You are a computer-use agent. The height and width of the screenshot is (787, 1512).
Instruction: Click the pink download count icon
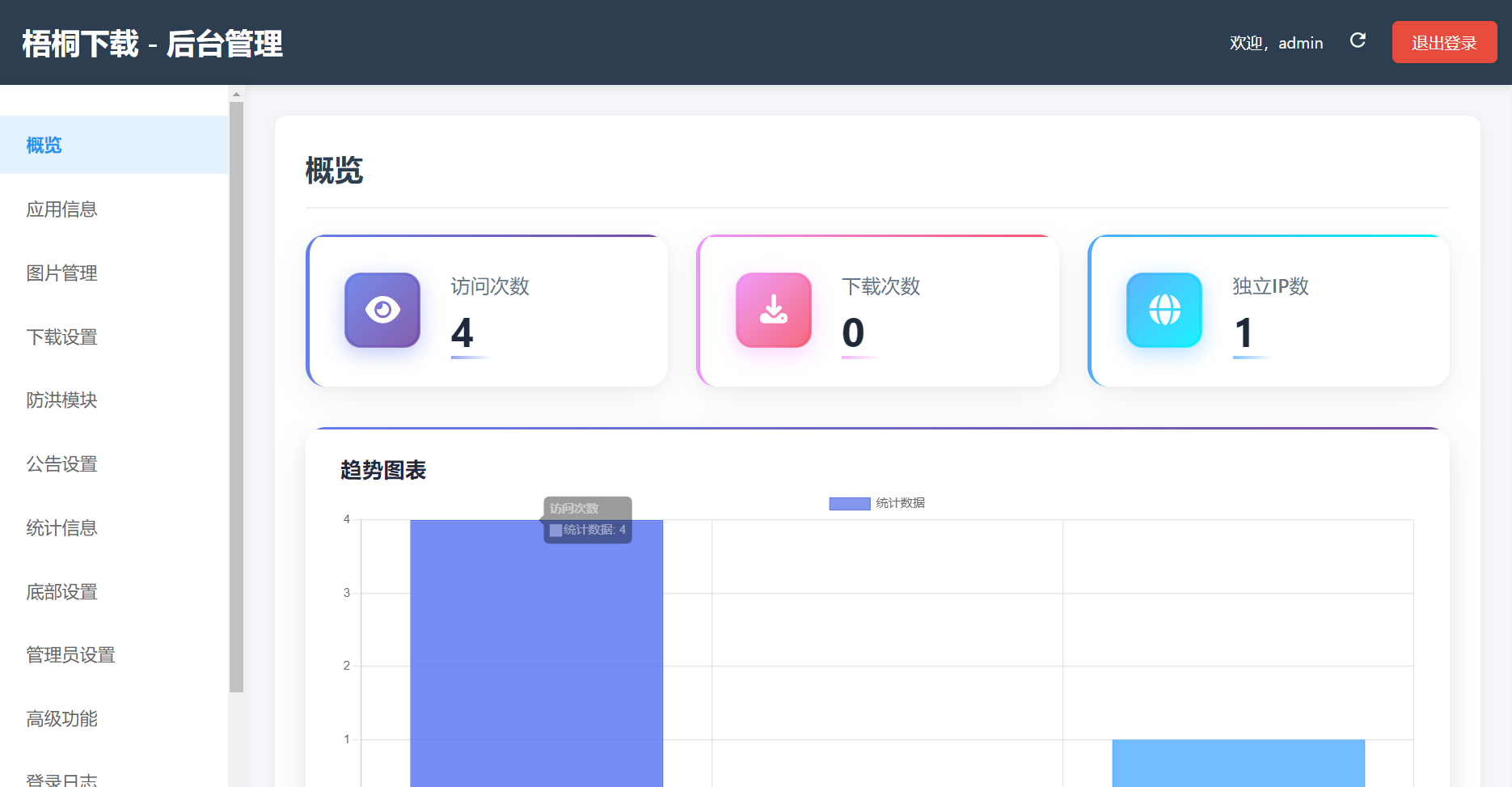(774, 310)
